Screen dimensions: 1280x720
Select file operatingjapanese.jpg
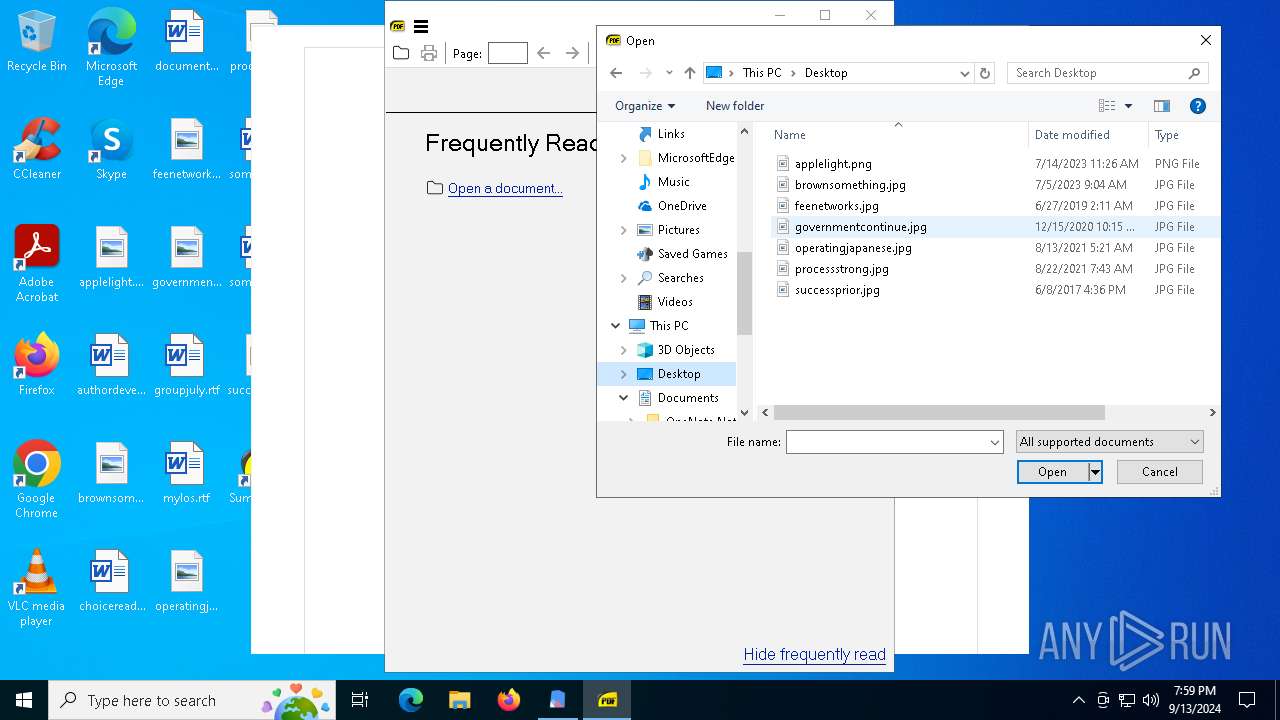point(853,248)
